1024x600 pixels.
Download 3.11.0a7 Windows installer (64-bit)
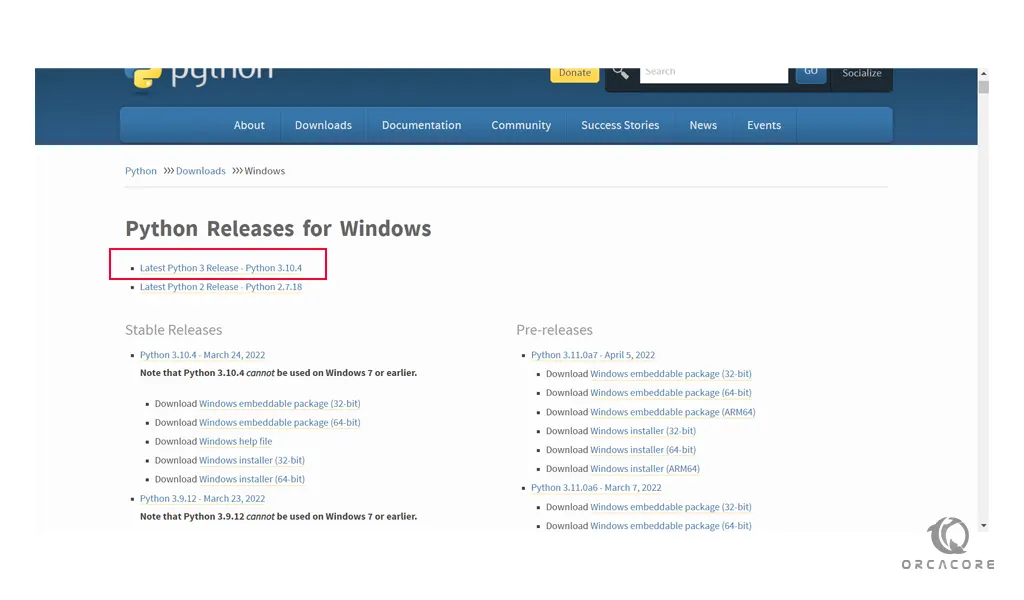pyautogui.click(x=643, y=450)
